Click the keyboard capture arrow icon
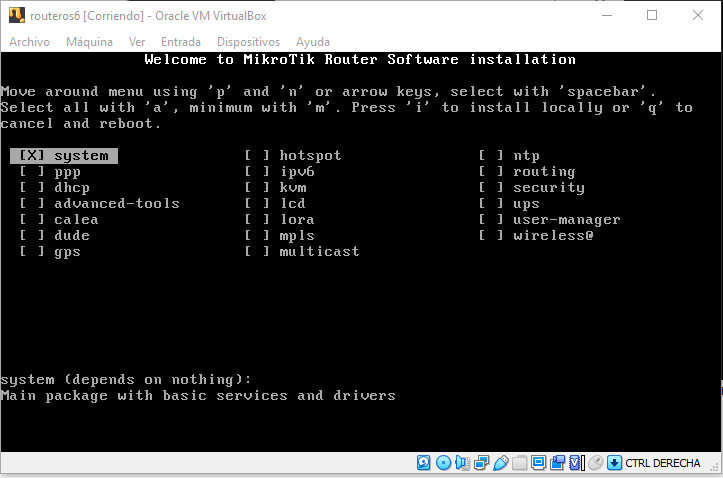 [614, 463]
